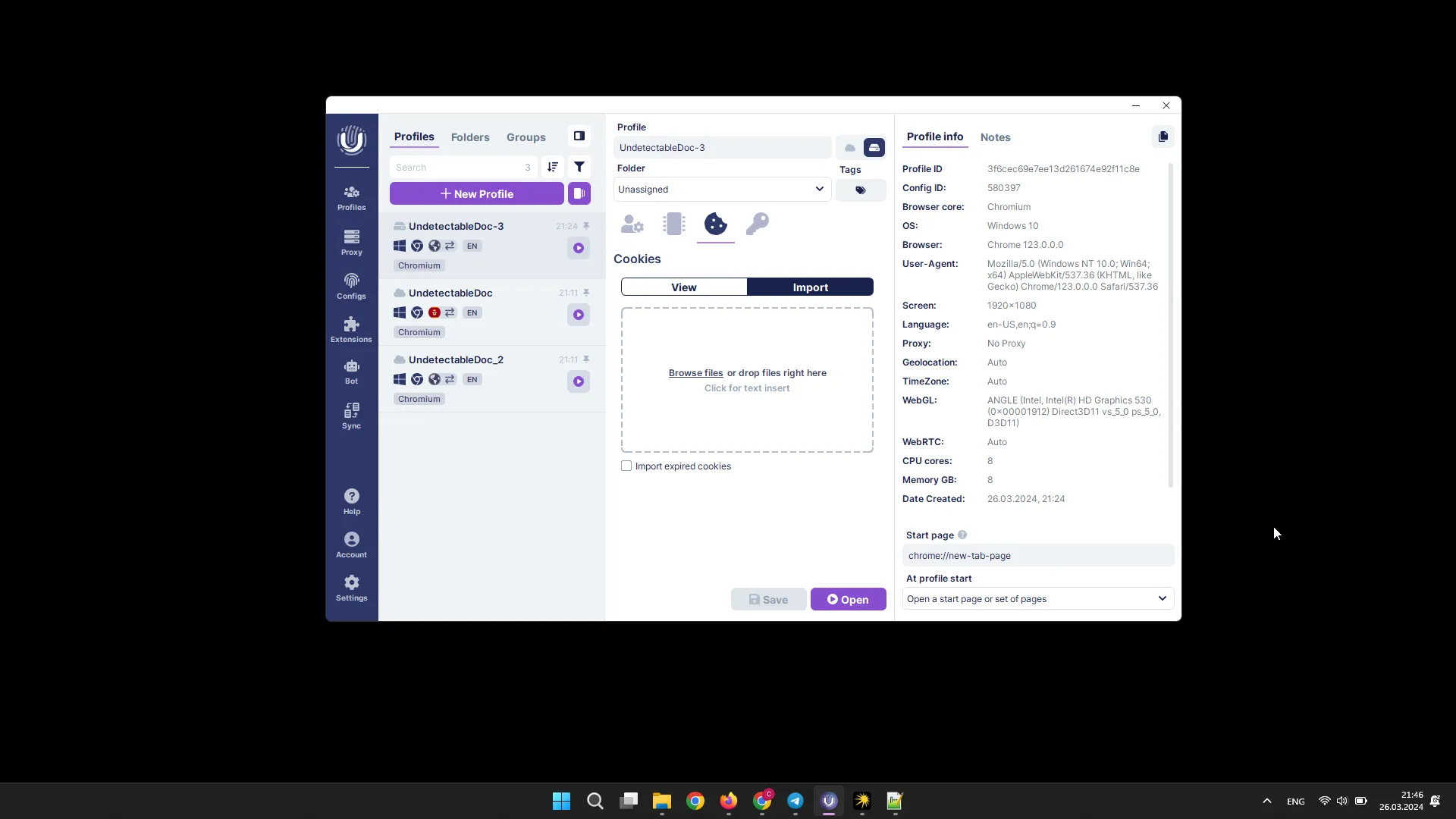Pin the UndetectableDoc-3 profile

point(586,226)
